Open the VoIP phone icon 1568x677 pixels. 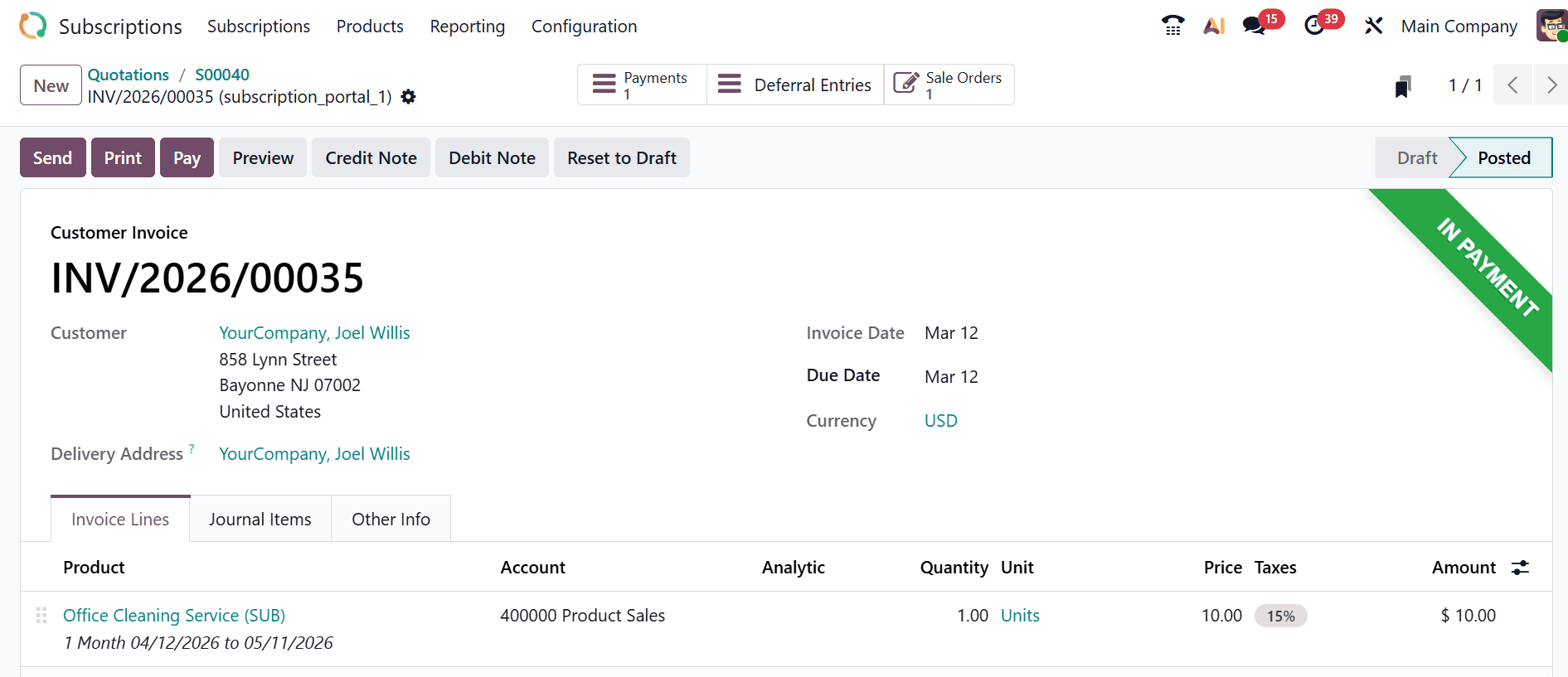(x=1172, y=26)
